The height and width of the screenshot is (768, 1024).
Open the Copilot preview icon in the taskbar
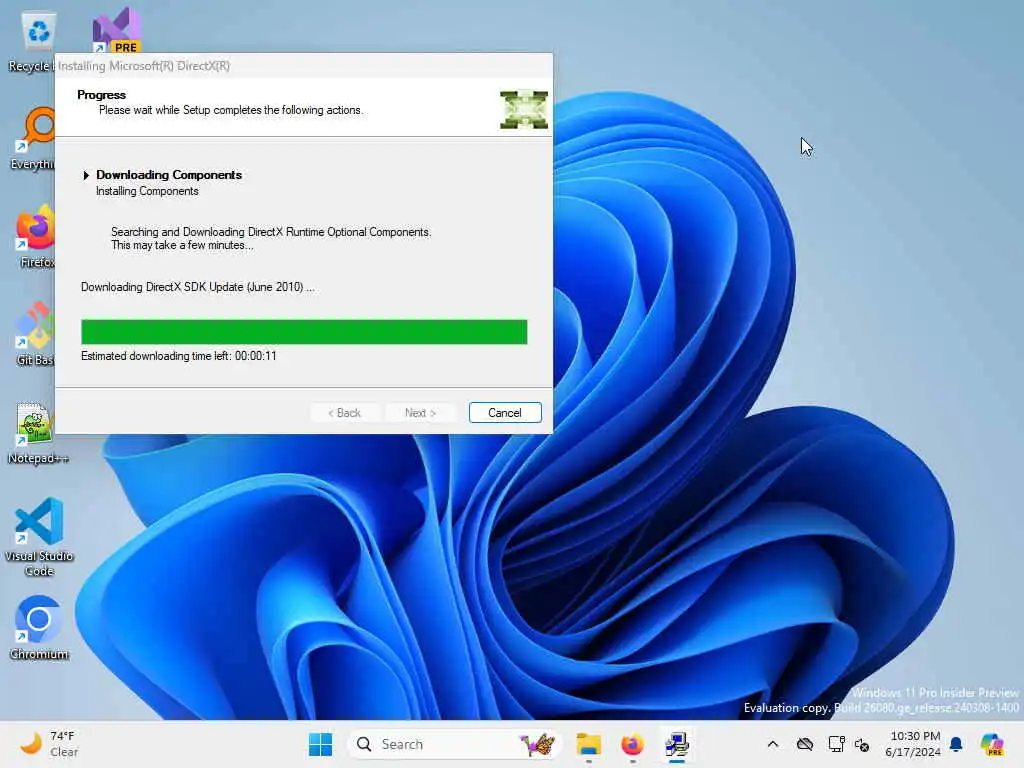tap(992, 744)
